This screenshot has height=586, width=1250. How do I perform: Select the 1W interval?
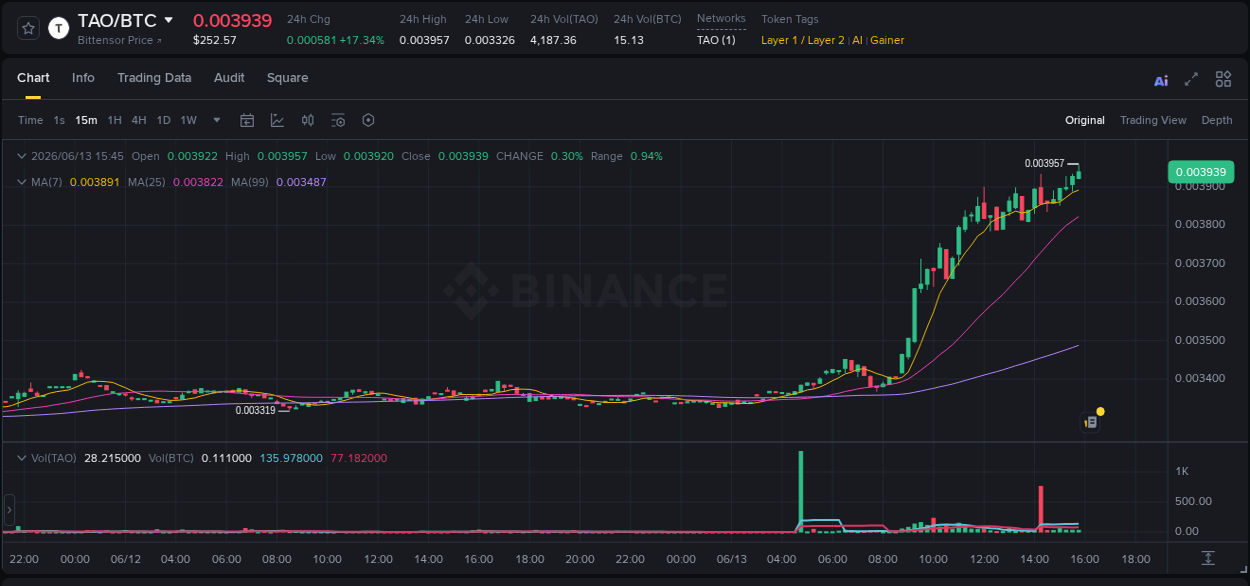pos(188,120)
